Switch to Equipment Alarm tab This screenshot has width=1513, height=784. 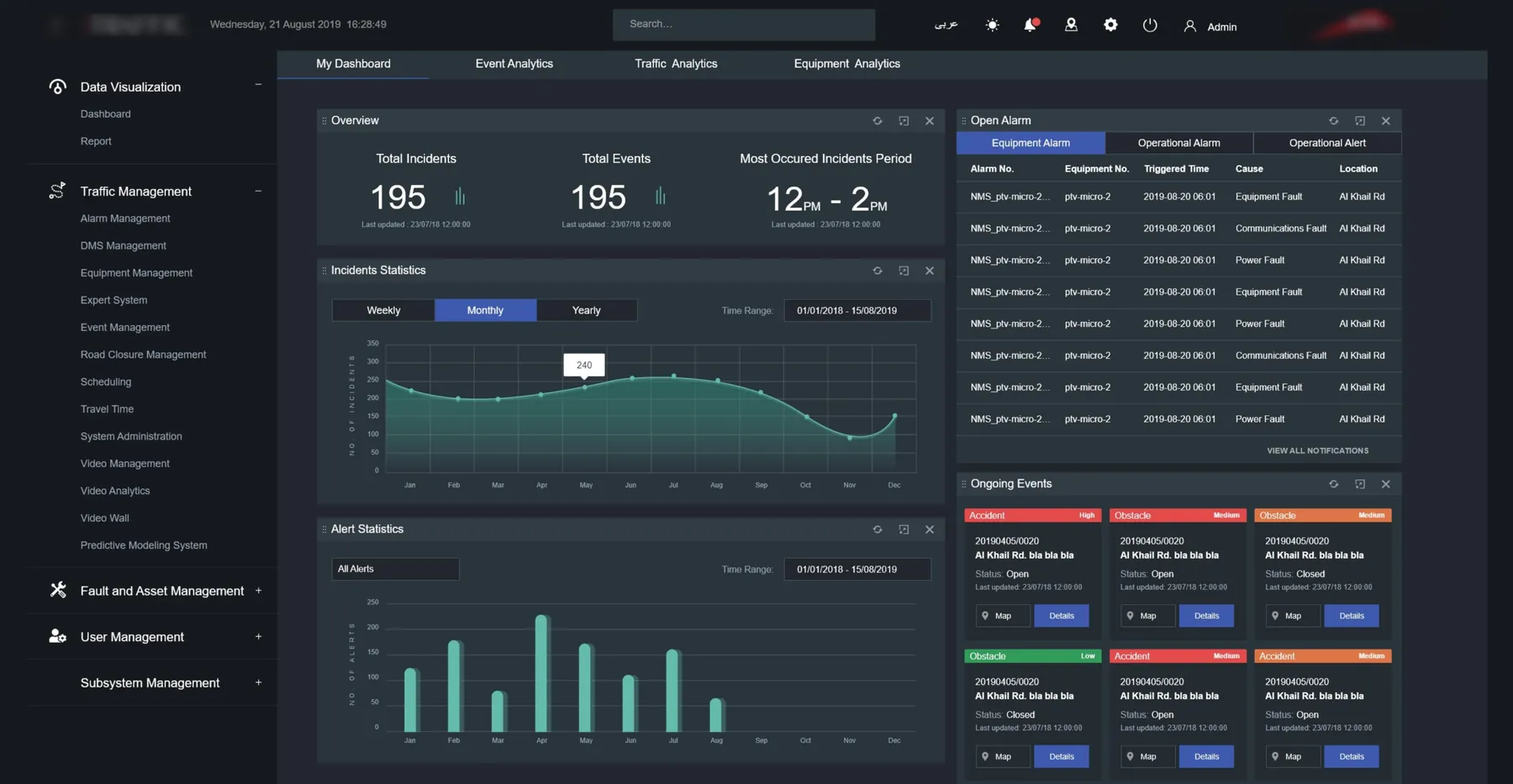click(x=1031, y=143)
